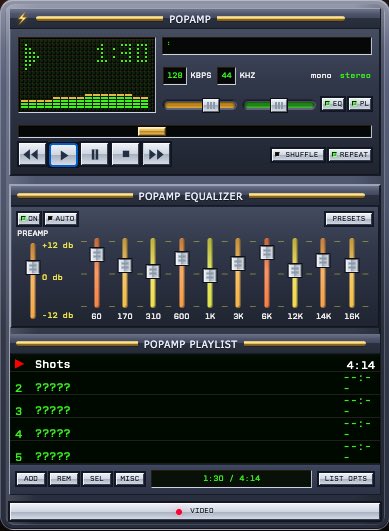Click the 12K band slider handle
Screen dimensions: 389x531
(x=295, y=271)
